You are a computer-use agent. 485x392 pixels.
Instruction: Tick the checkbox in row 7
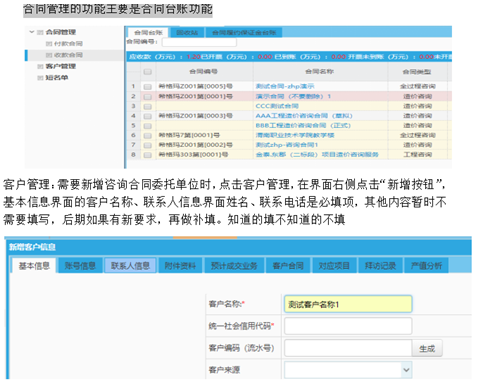click(x=147, y=145)
